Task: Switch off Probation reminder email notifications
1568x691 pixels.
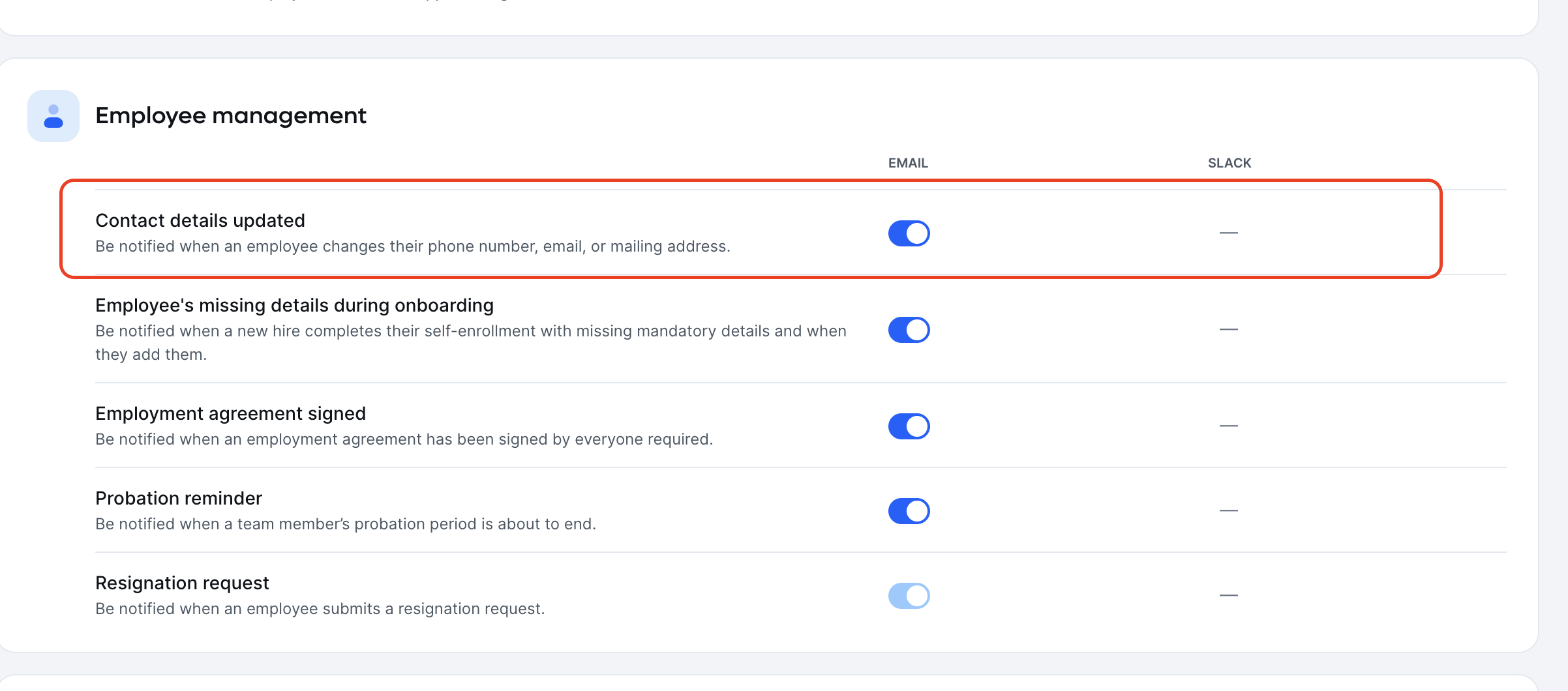Action: (909, 511)
